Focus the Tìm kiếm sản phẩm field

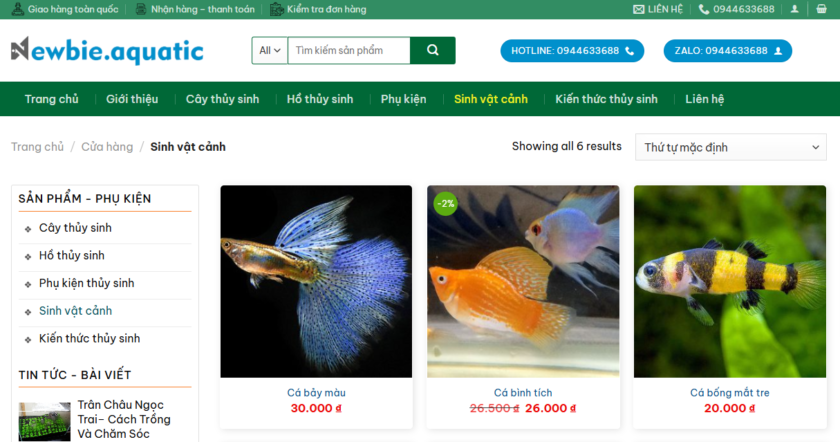[349, 50]
